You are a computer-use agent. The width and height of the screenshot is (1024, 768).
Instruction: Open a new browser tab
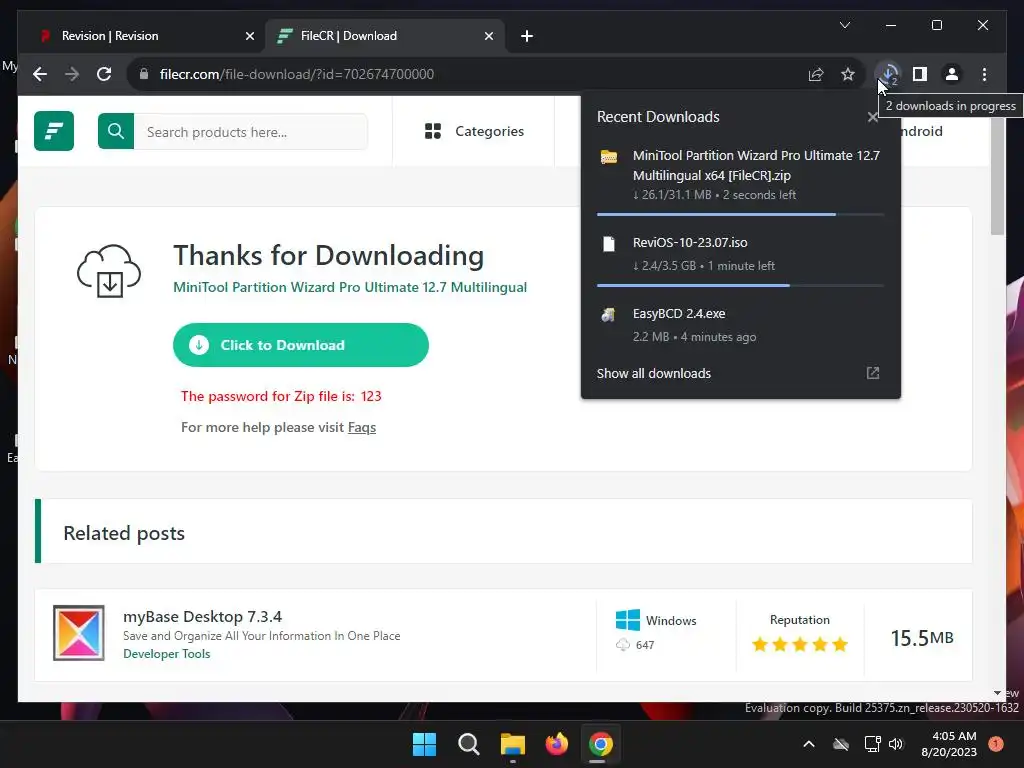pyautogui.click(x=527, y=36)
